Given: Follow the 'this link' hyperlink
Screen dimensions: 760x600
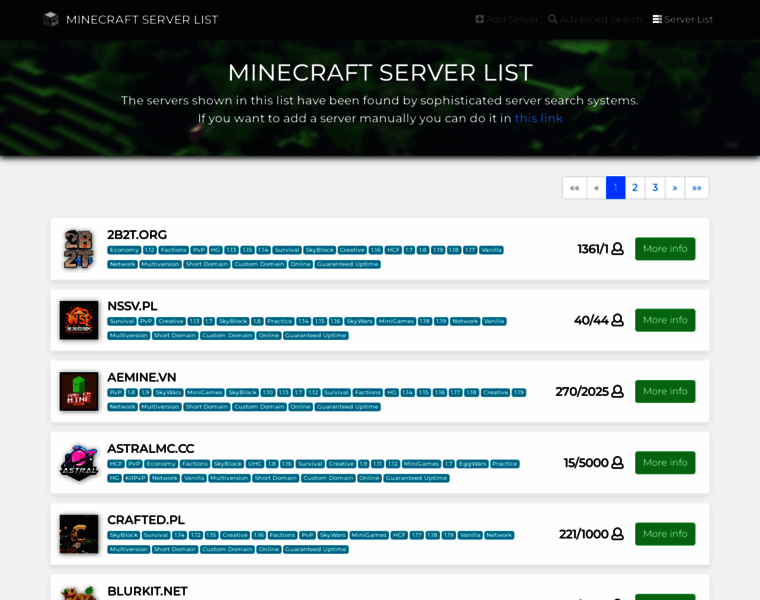Looking at the screenshot, I should pos(538,118).
